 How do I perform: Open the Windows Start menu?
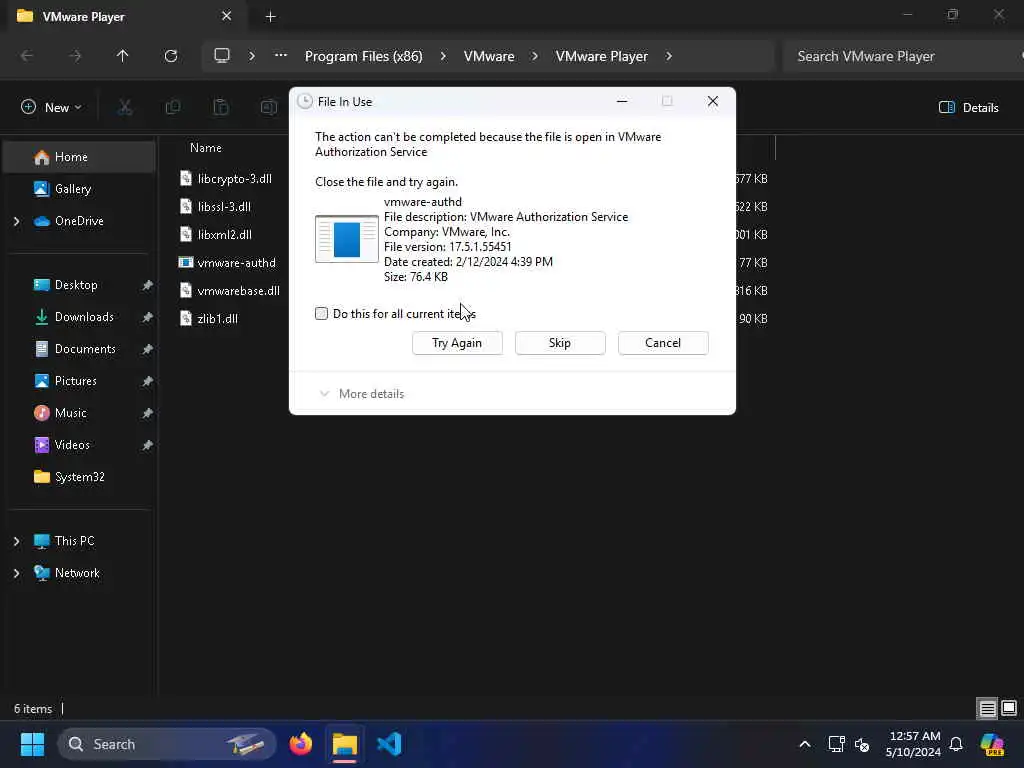(32, 744)
